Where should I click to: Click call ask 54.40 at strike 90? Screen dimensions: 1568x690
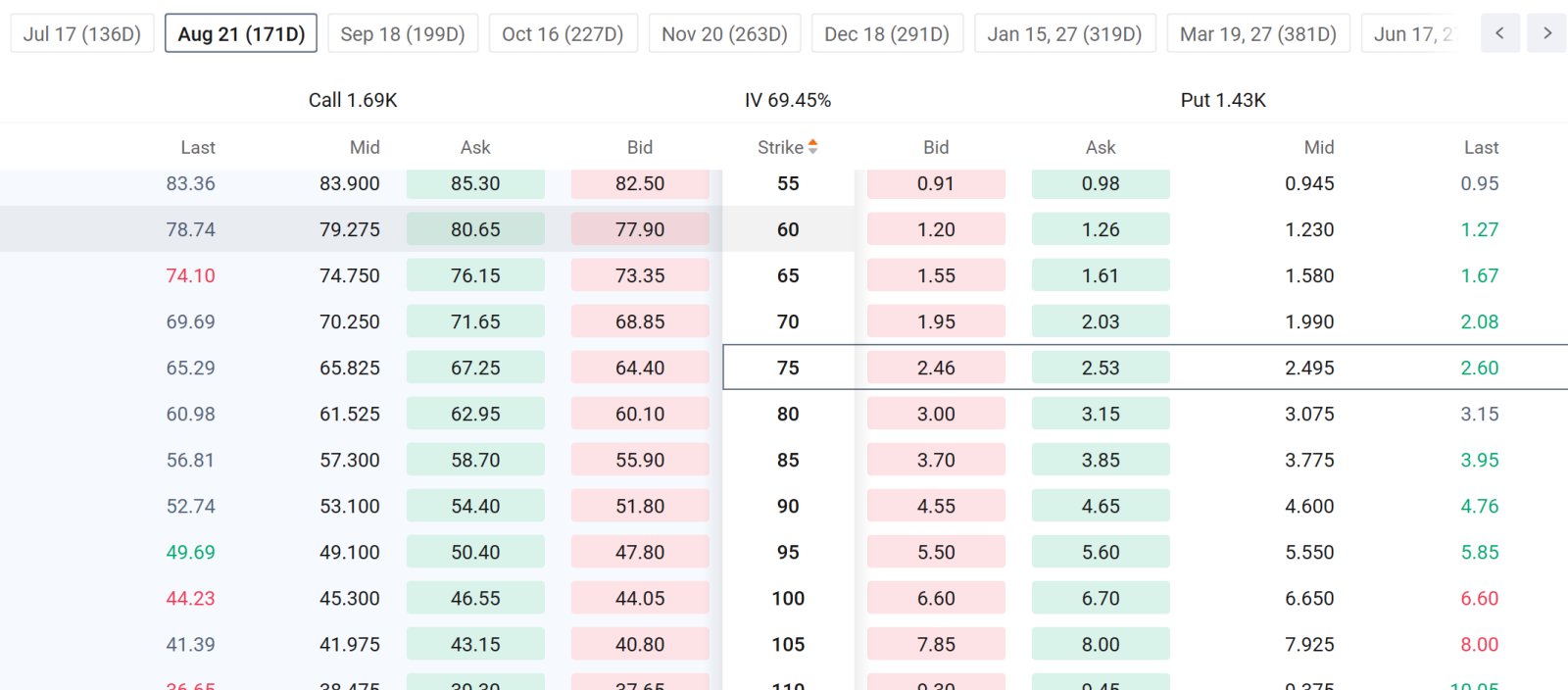(x=475, y=506)
